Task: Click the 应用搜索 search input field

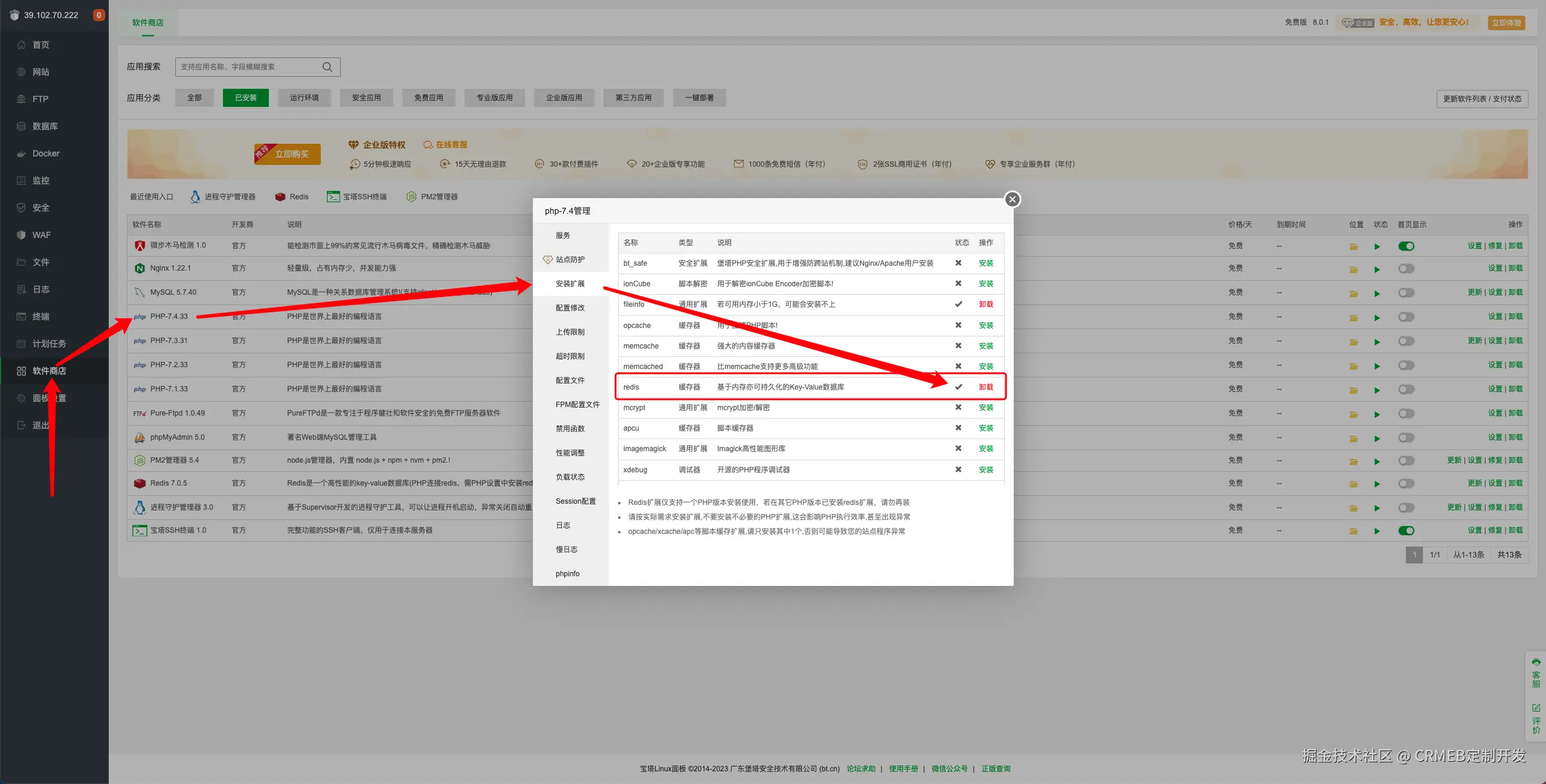Action: click(248, 67)
